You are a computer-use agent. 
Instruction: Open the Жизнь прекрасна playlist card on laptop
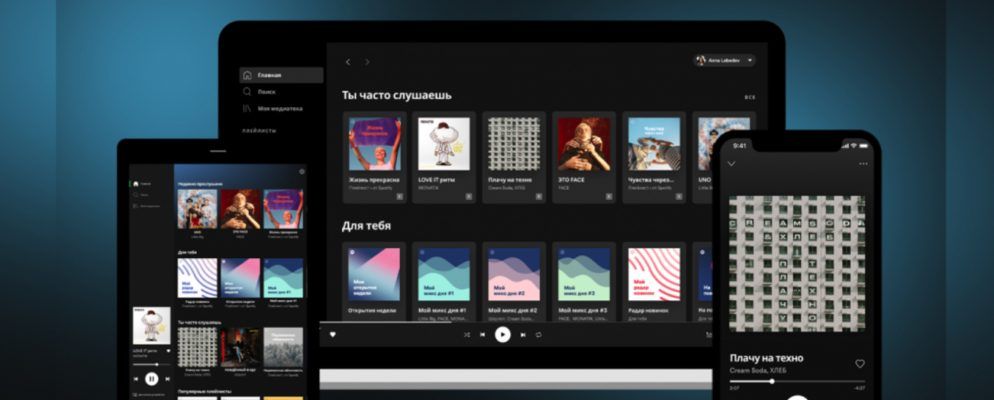374,157
